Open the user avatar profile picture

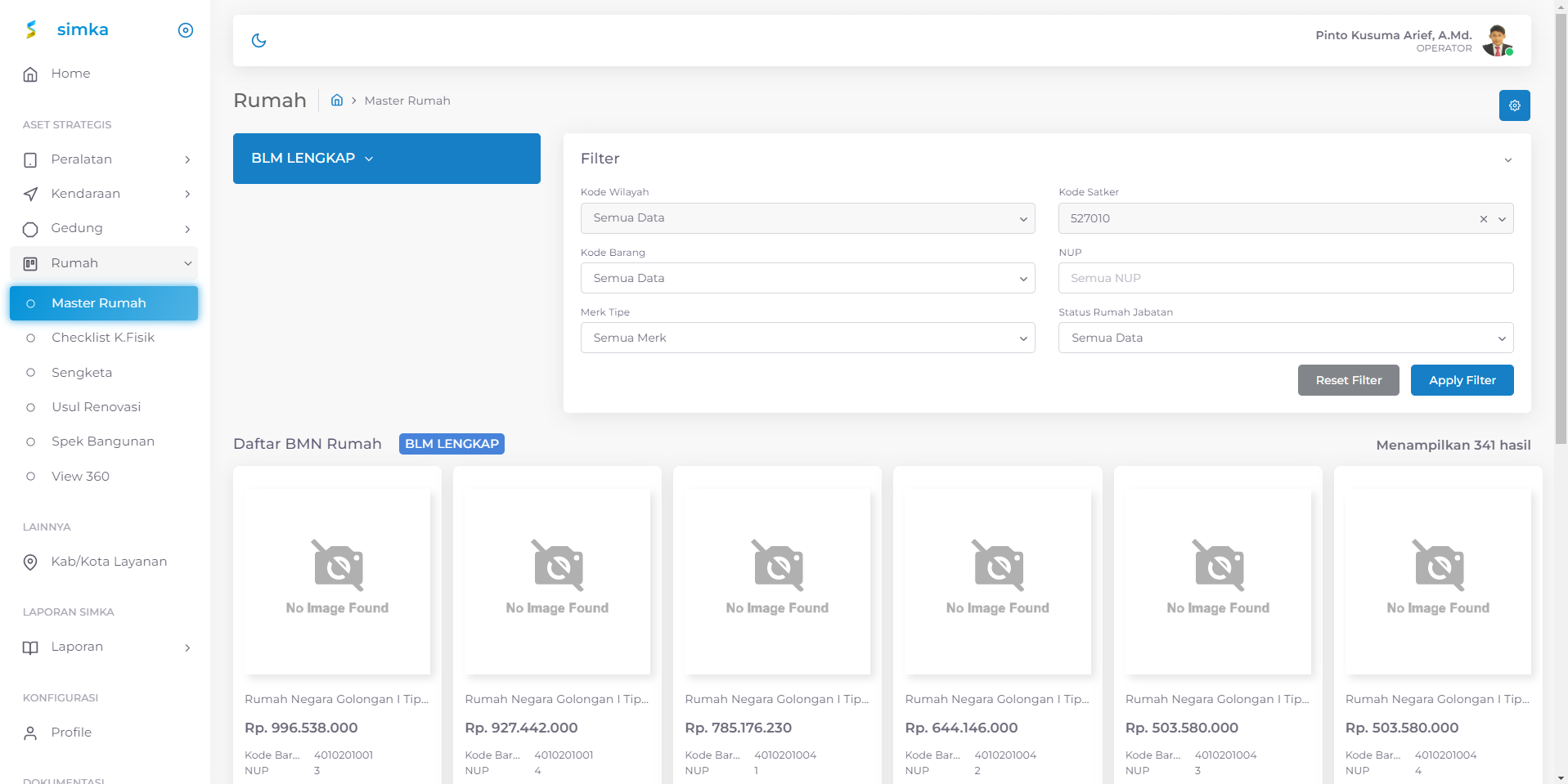point(1498,40)
